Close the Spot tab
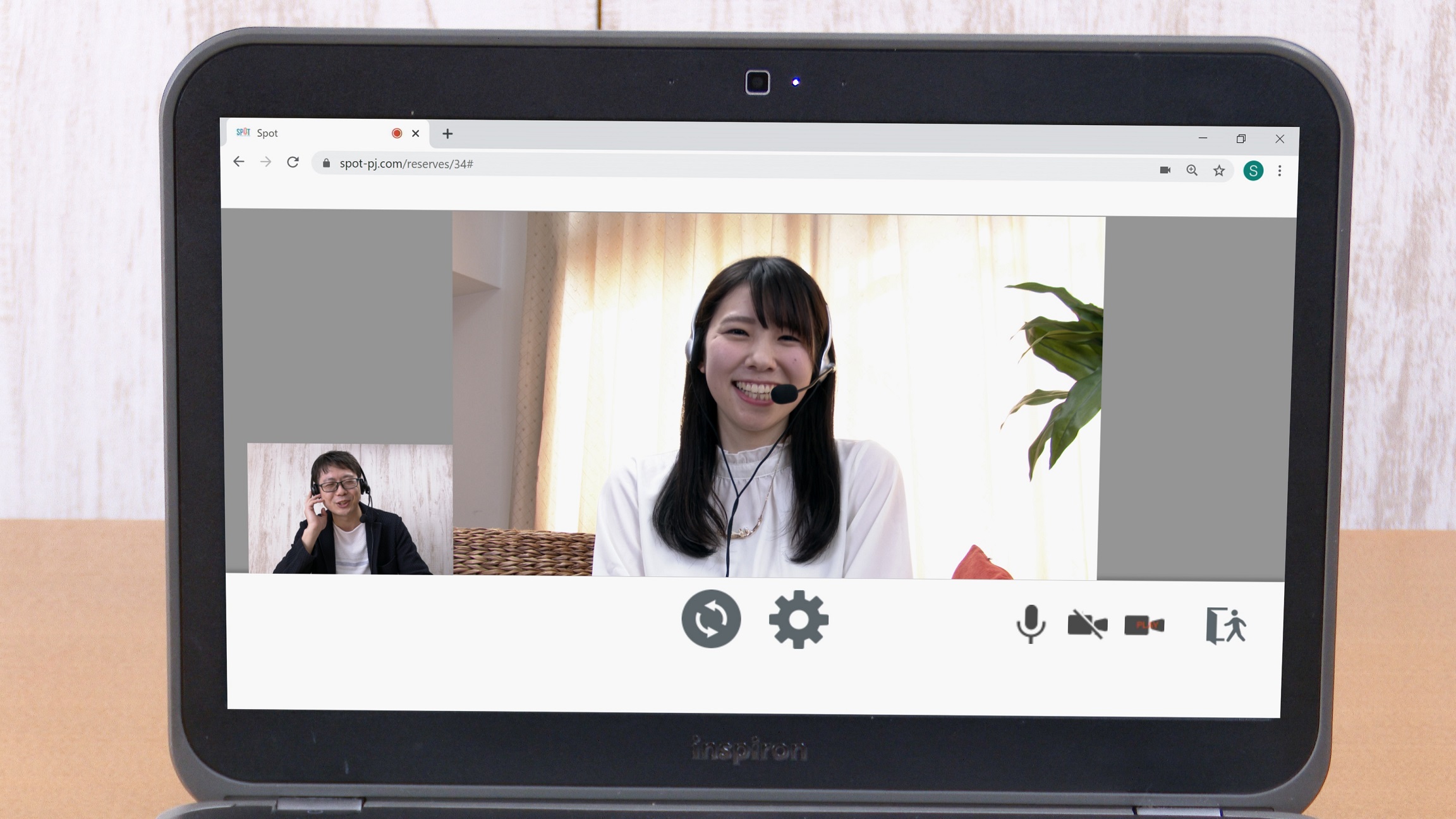 coord(415,133)
